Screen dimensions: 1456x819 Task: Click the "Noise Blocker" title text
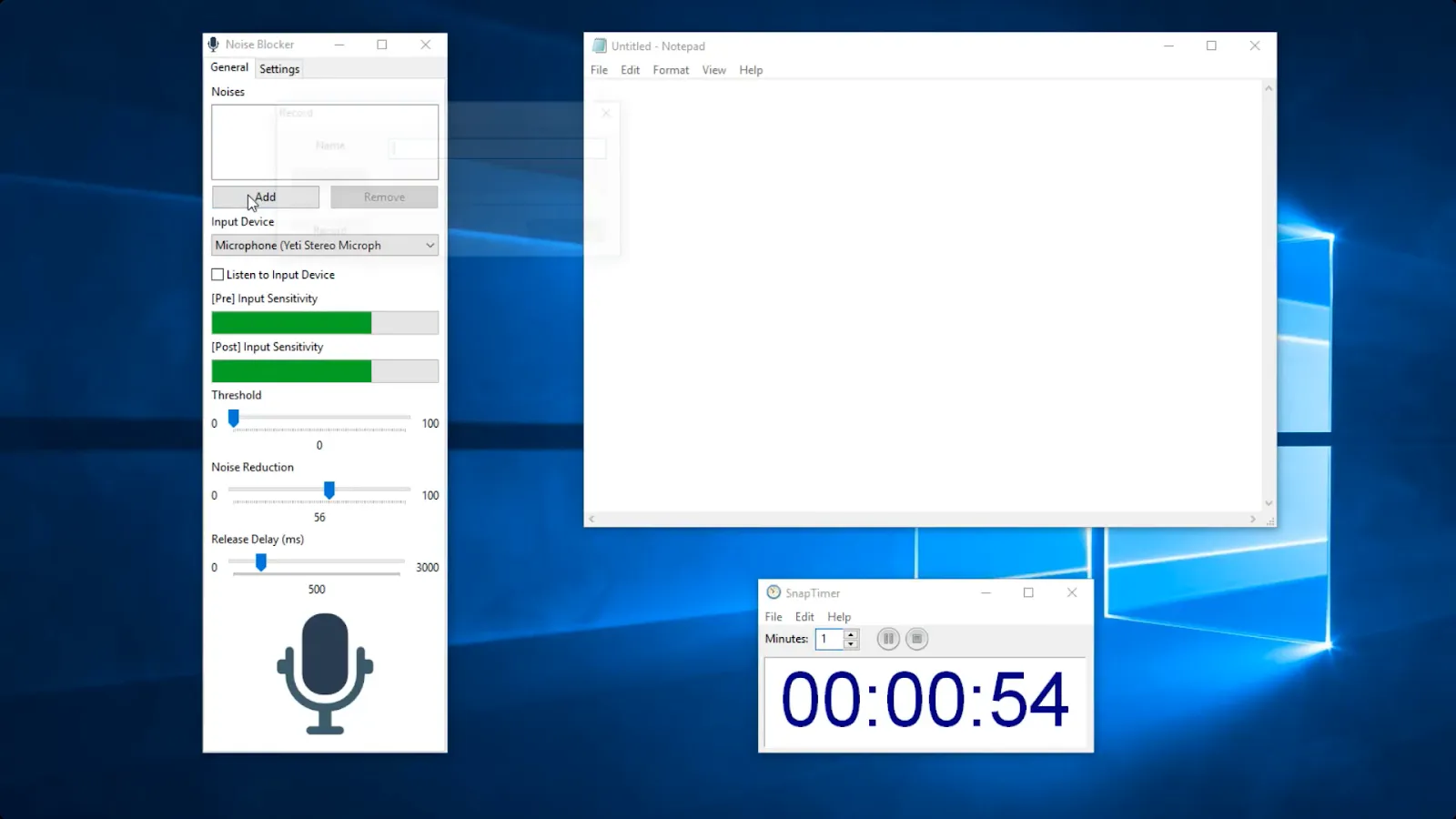click(x=259, y=45)
